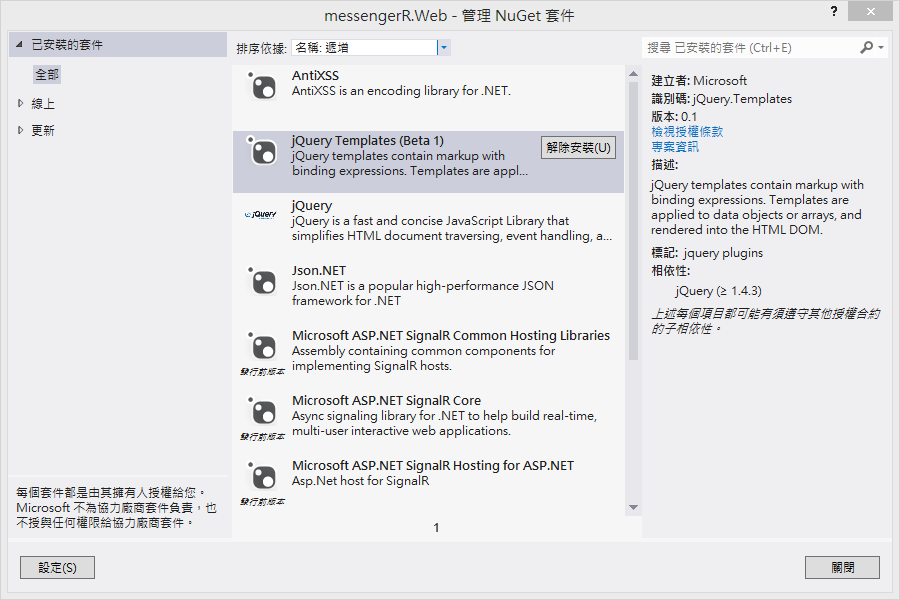900x600 pixels.
Task: Click the 關閉 close button
Action: click(842, 567)
